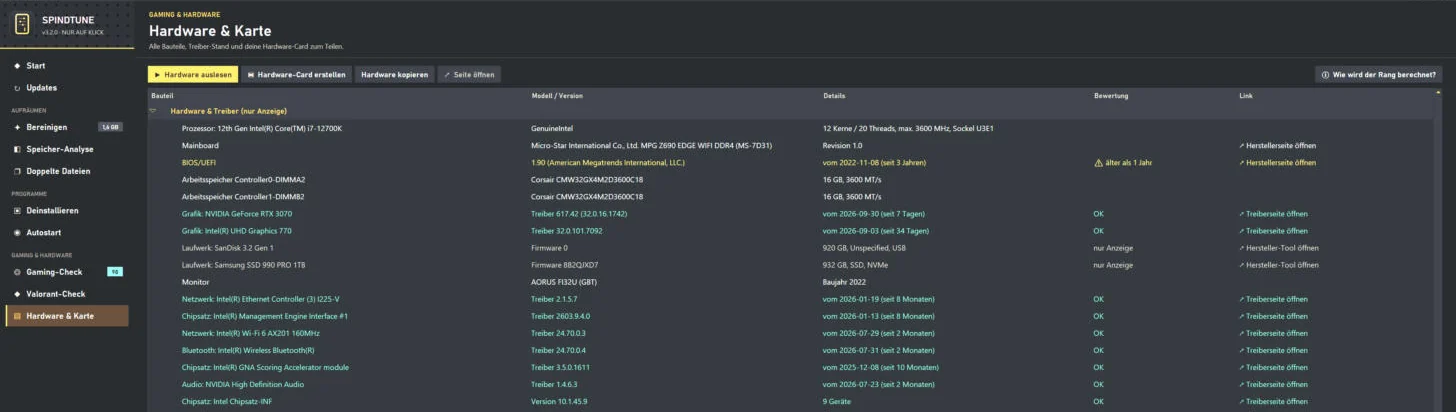Viewport: 1456px width, 412px height.
Task: Open the Updates section
Action: pos(66,88)
